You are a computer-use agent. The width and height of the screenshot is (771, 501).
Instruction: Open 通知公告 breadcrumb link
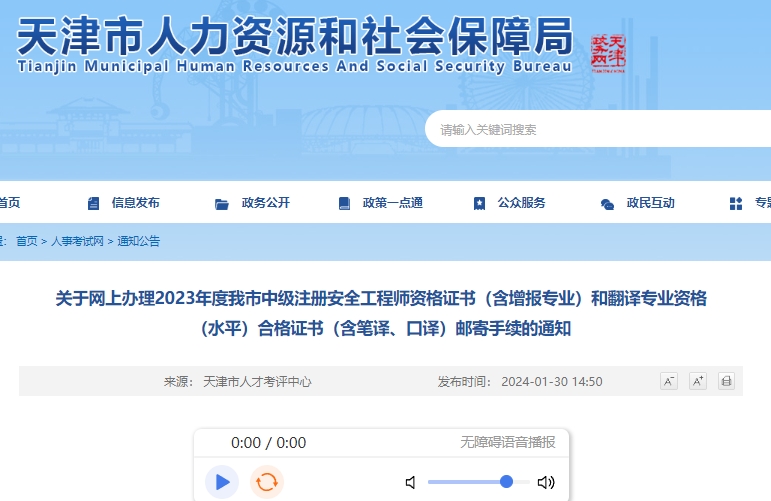coord(138,241)
